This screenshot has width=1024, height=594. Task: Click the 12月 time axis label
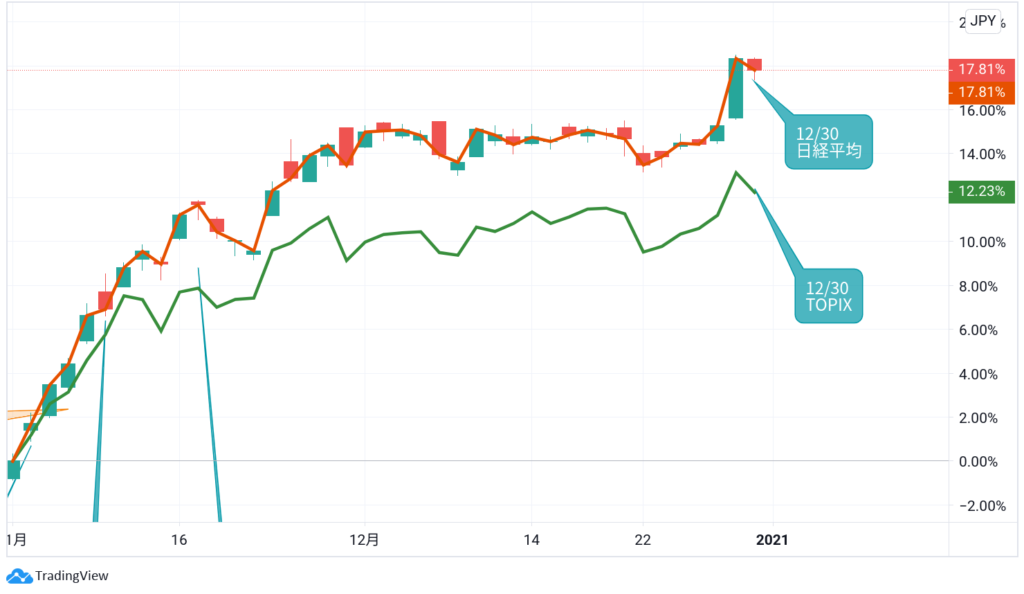366,540
